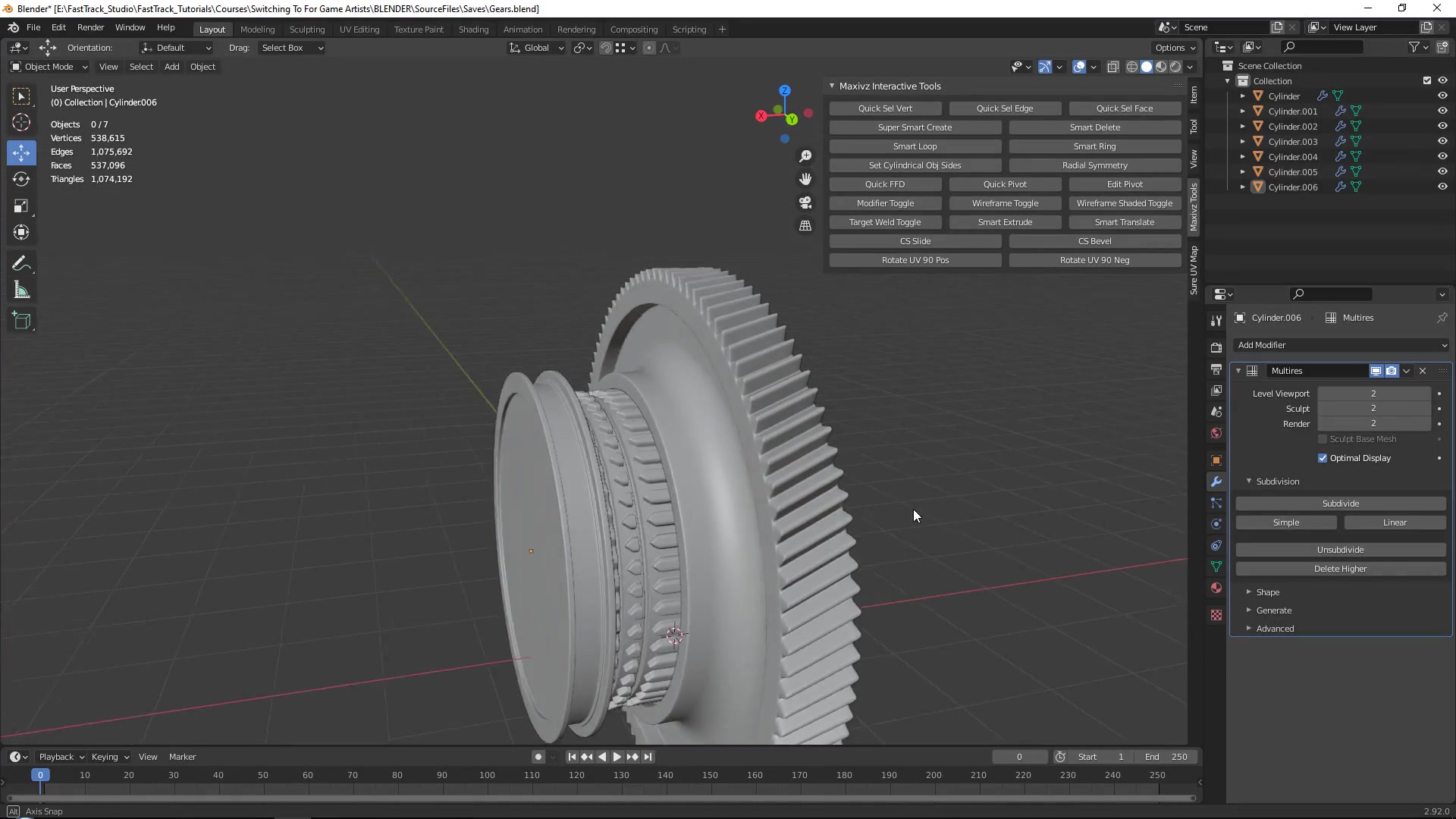Viewport: 1456px width, 819px height.
Task: Switch perspective/orthographic grid icon
Action: click(x=805, y=226)
